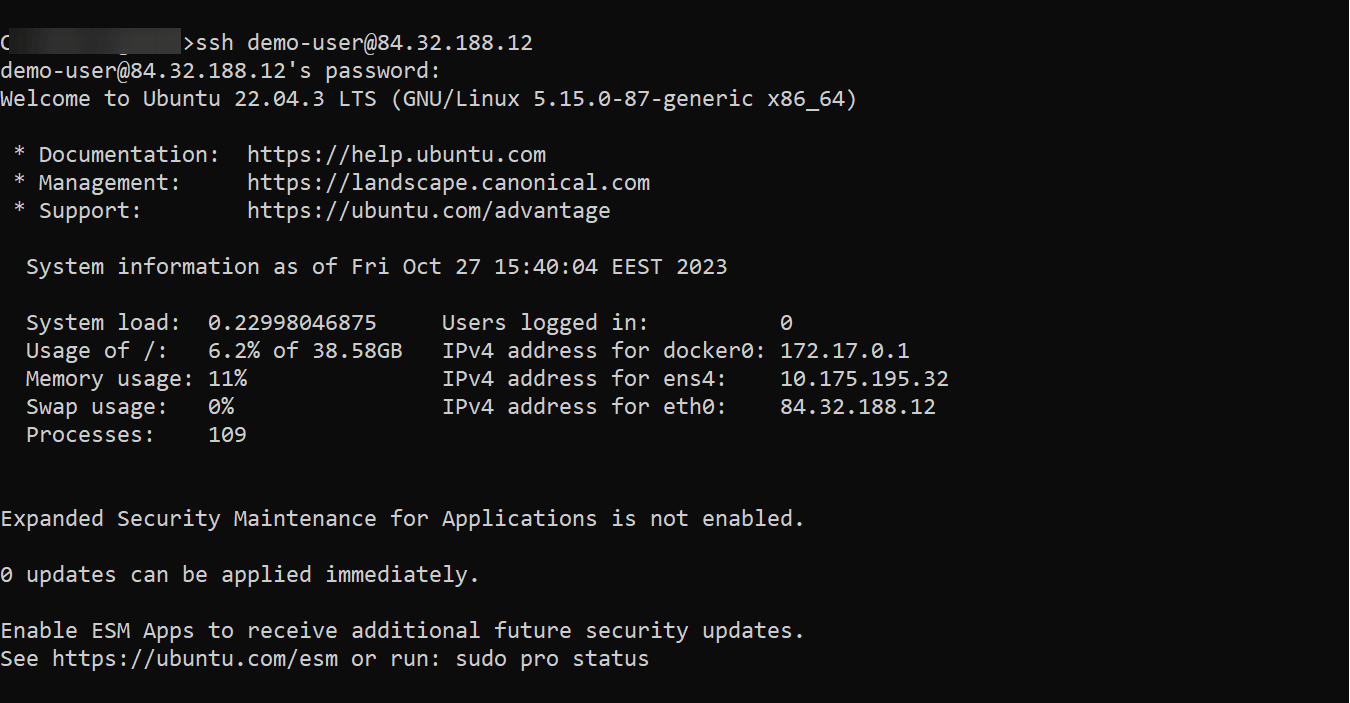
Task: Click the system load value 0.22998046875
Action: [292, 323]
